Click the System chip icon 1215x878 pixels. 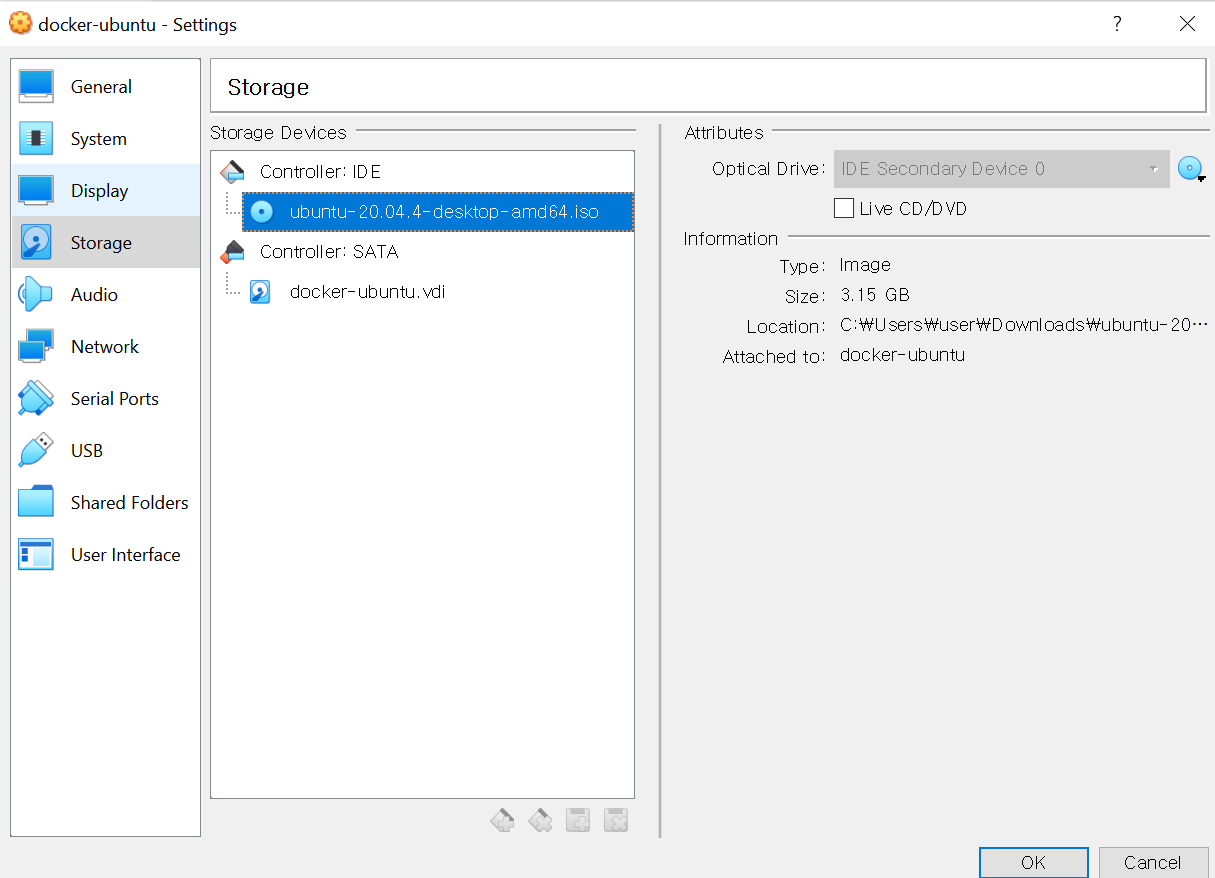click(x=36, y=139)
